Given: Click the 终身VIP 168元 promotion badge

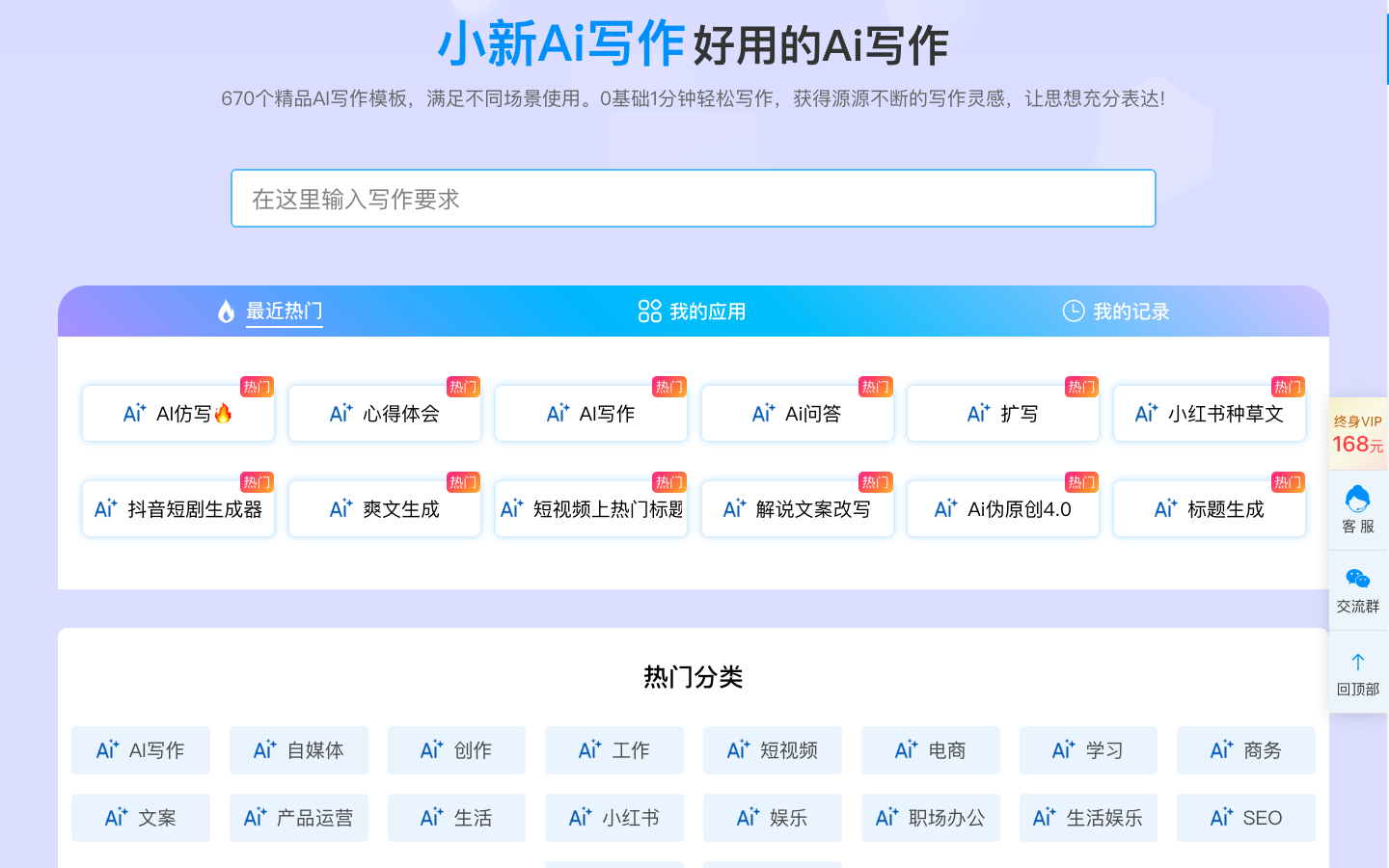Looking at the screenshot, I should 1357,434.
